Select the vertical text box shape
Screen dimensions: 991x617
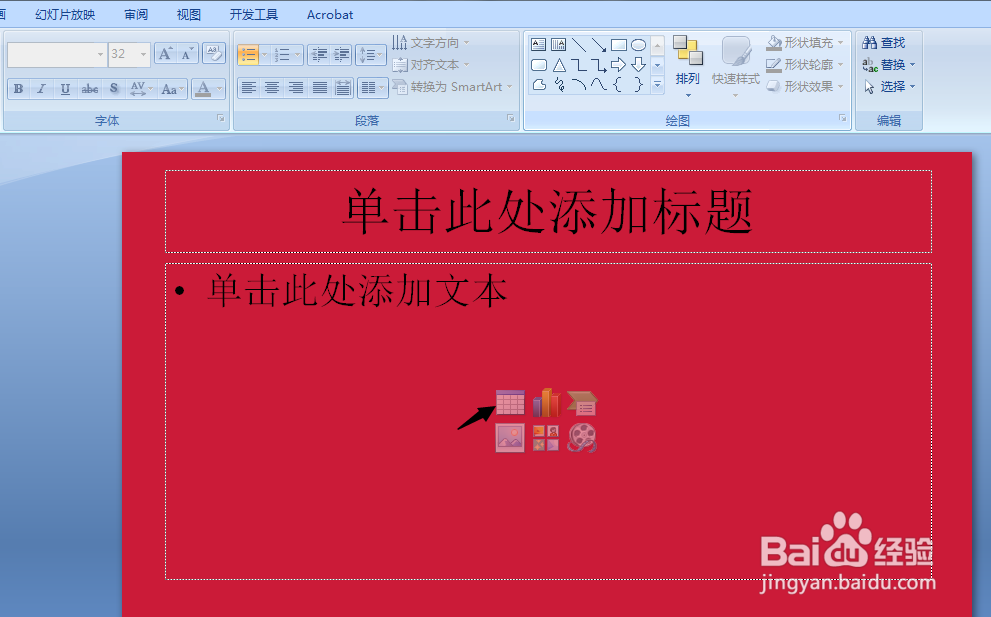pyautogui.click(x=559, y=44)
